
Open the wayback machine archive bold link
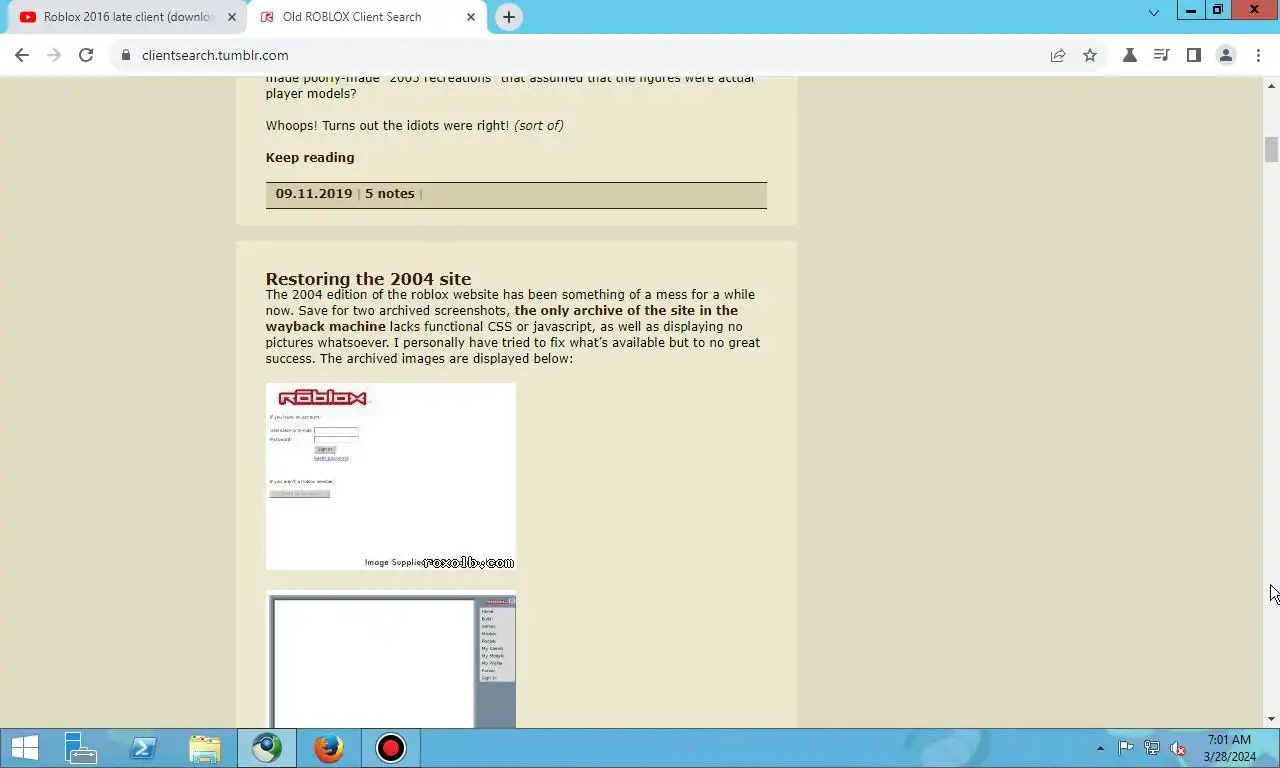point(502,318)
